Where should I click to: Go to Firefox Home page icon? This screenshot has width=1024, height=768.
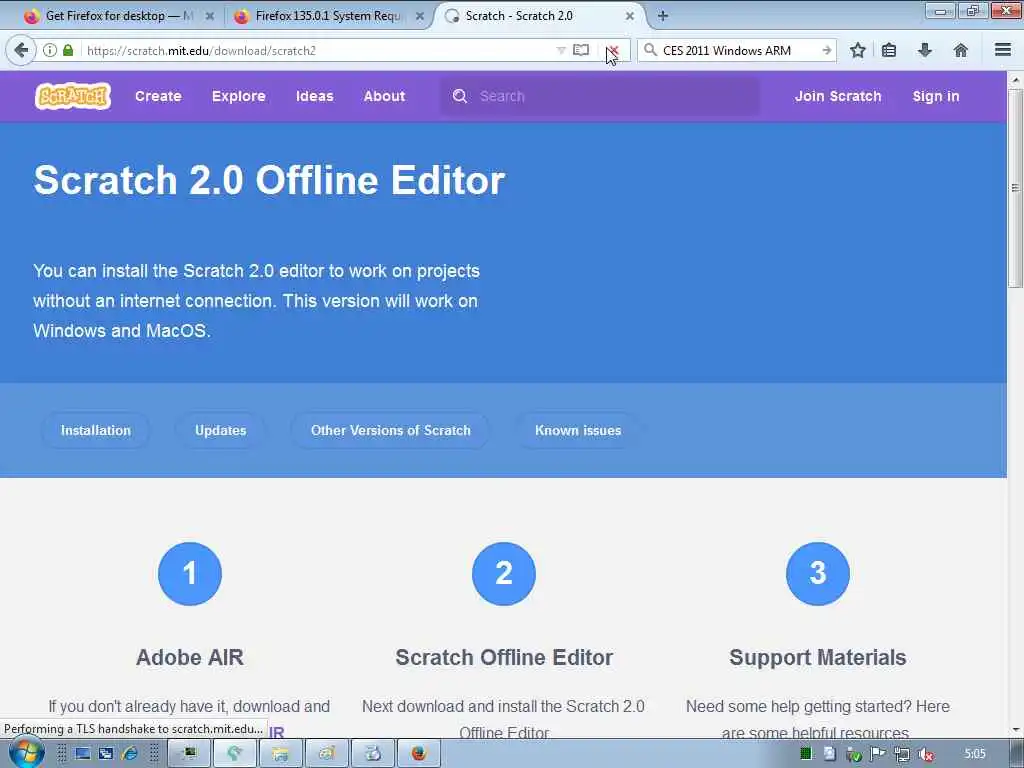pyautogui.click(x=960, y=50)
